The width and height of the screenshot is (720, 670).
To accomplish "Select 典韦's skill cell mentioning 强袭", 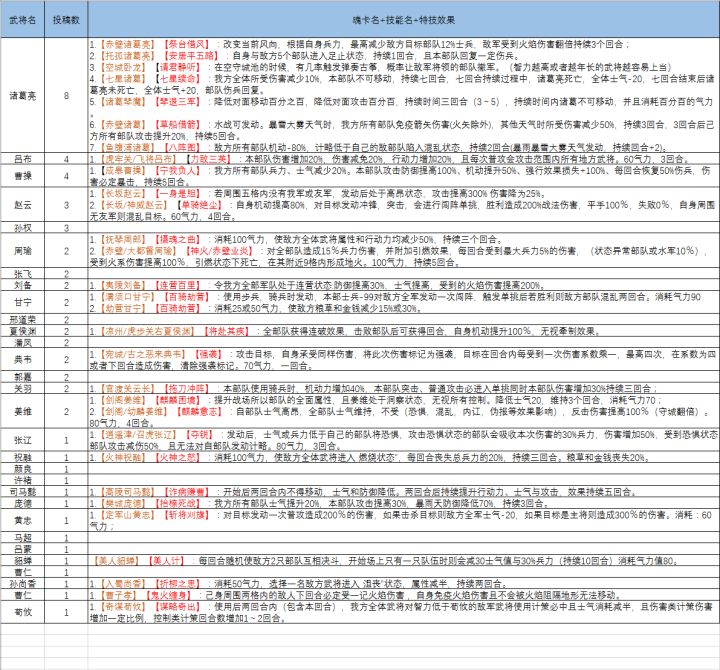I will [404, 360].
